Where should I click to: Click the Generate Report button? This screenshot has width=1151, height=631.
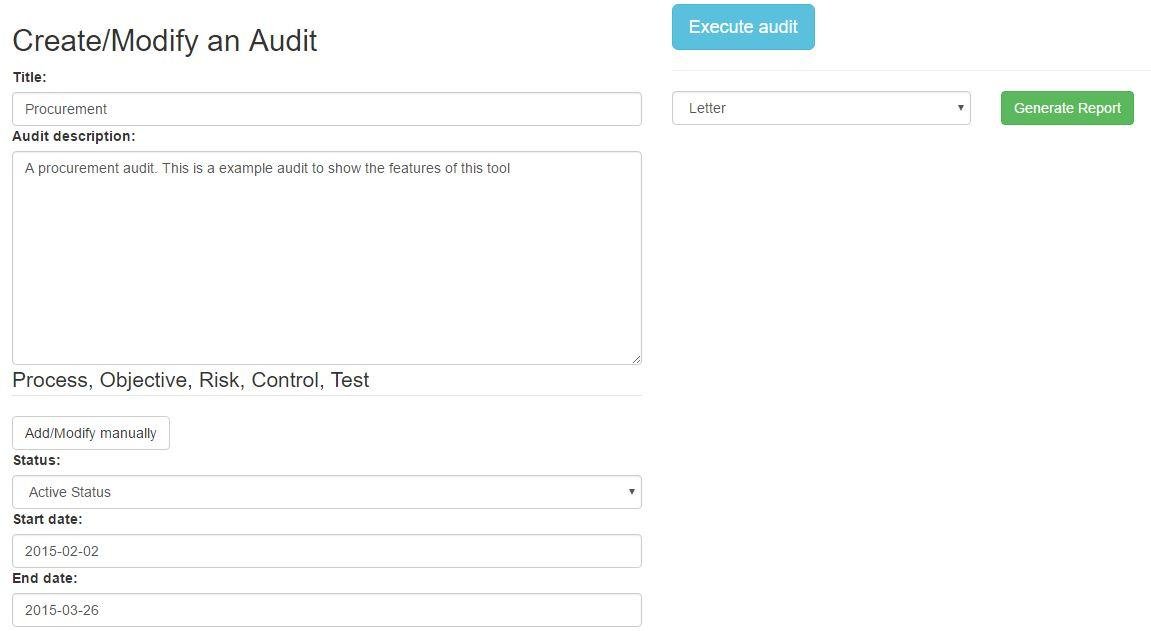[1066, 107]
